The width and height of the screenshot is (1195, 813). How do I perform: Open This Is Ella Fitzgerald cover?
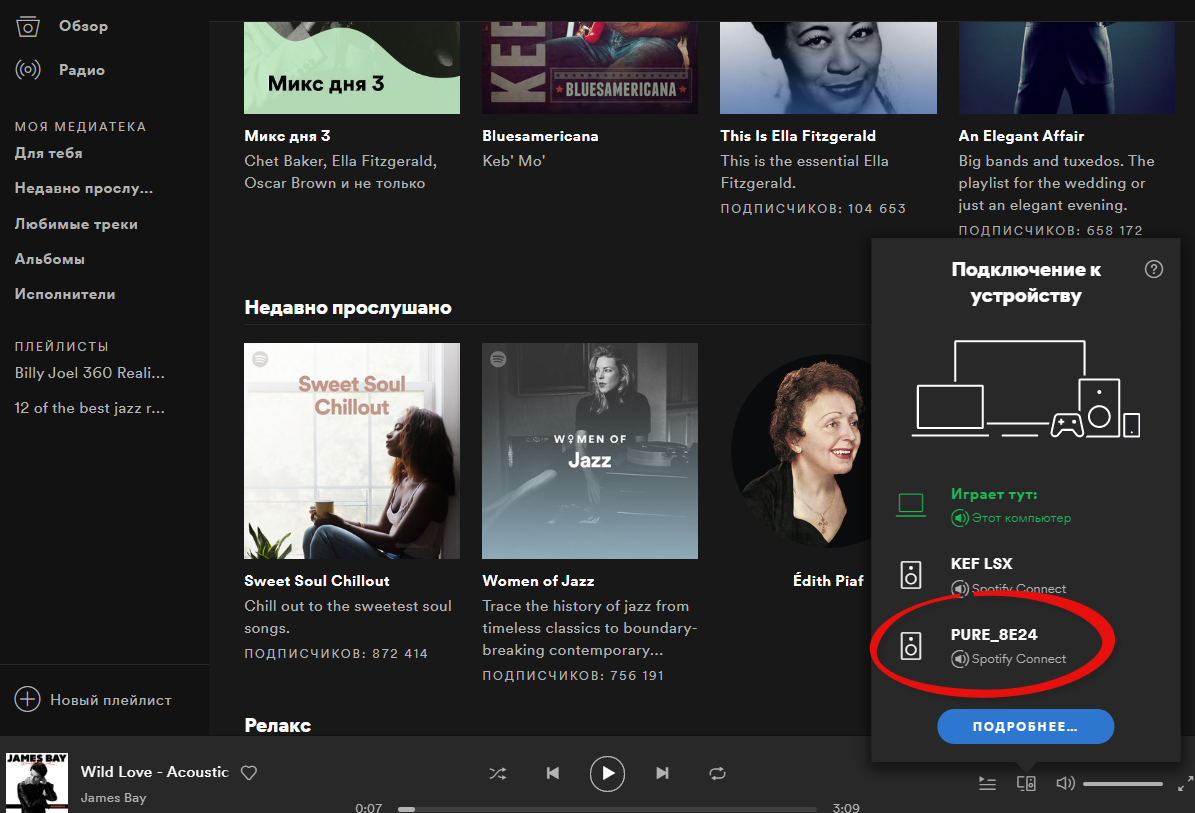828,68
